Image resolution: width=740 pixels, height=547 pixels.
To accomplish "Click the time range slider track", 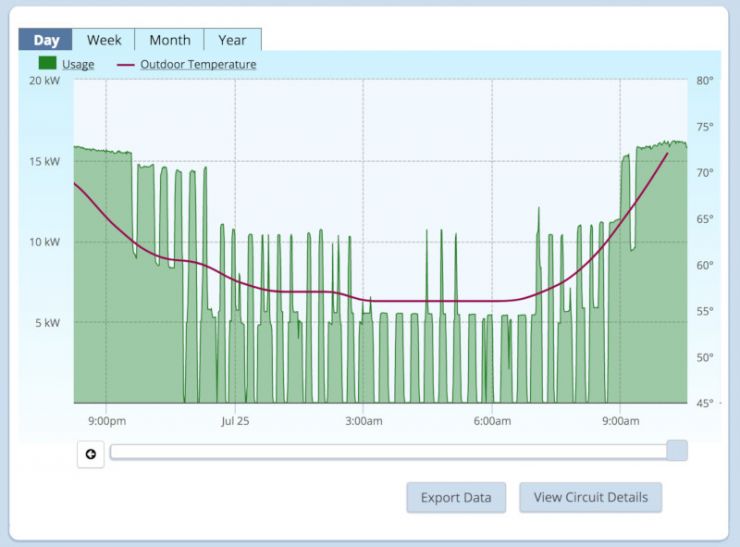I will click(388, 452).
